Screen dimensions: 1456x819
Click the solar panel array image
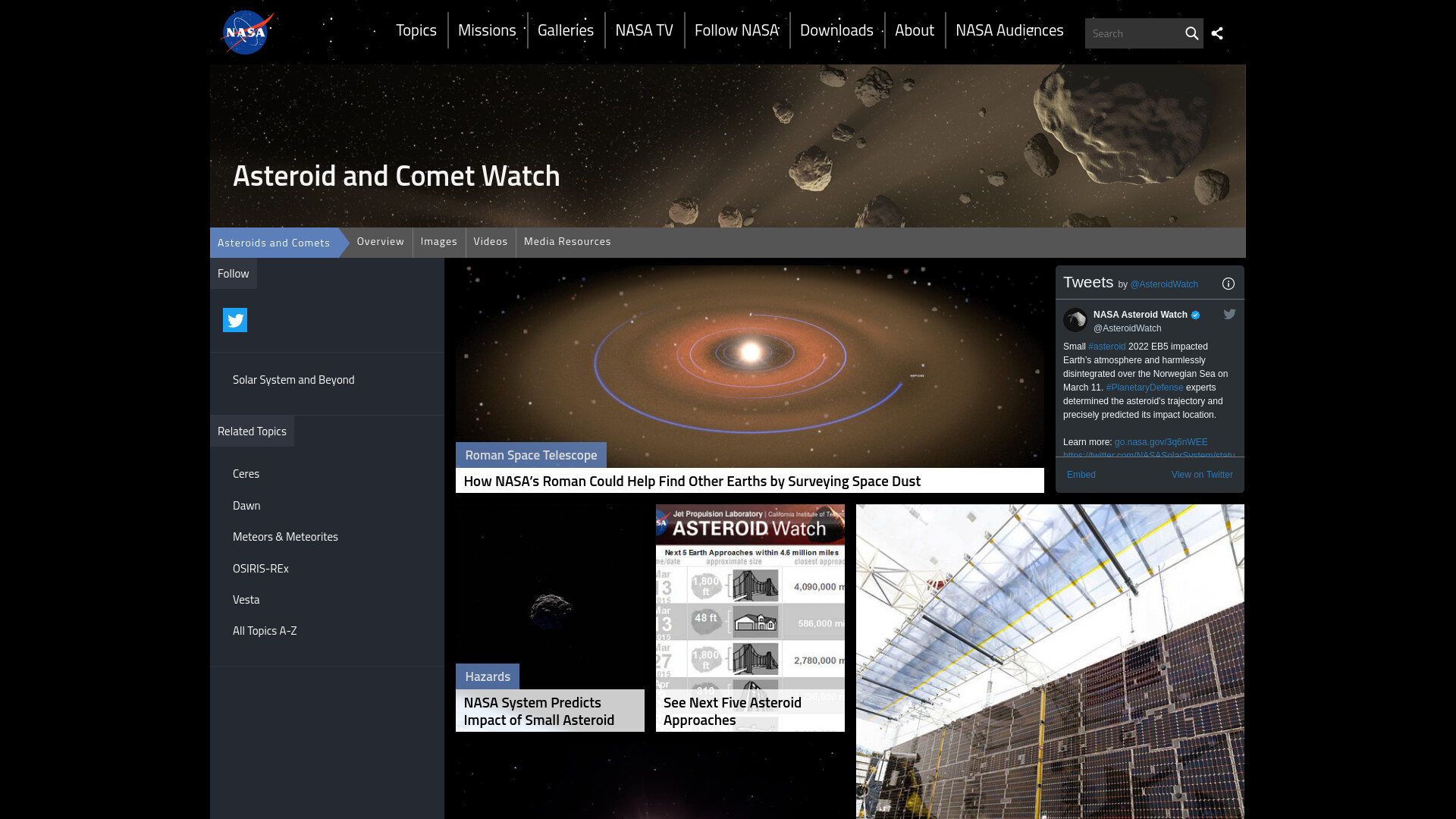(1050, 661)
